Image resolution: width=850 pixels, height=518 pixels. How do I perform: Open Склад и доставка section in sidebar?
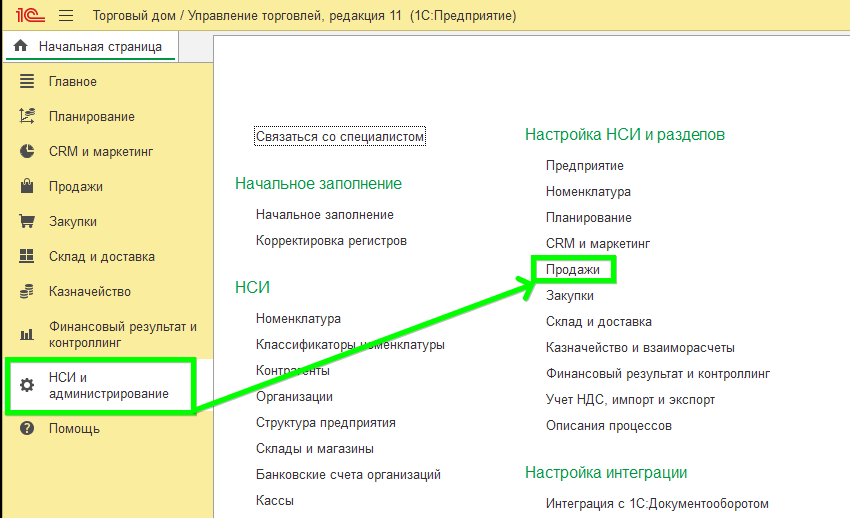coord(102,256)
